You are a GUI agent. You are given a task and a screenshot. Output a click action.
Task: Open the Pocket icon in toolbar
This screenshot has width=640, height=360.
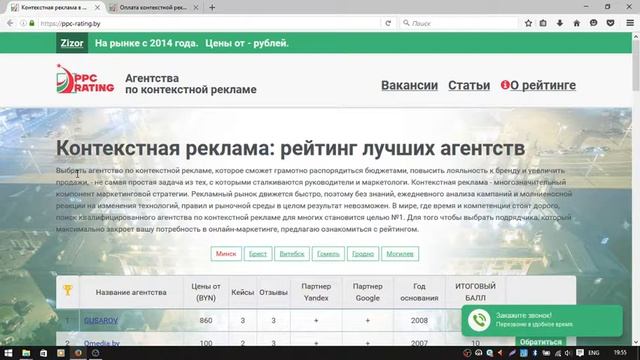(610, 23)
